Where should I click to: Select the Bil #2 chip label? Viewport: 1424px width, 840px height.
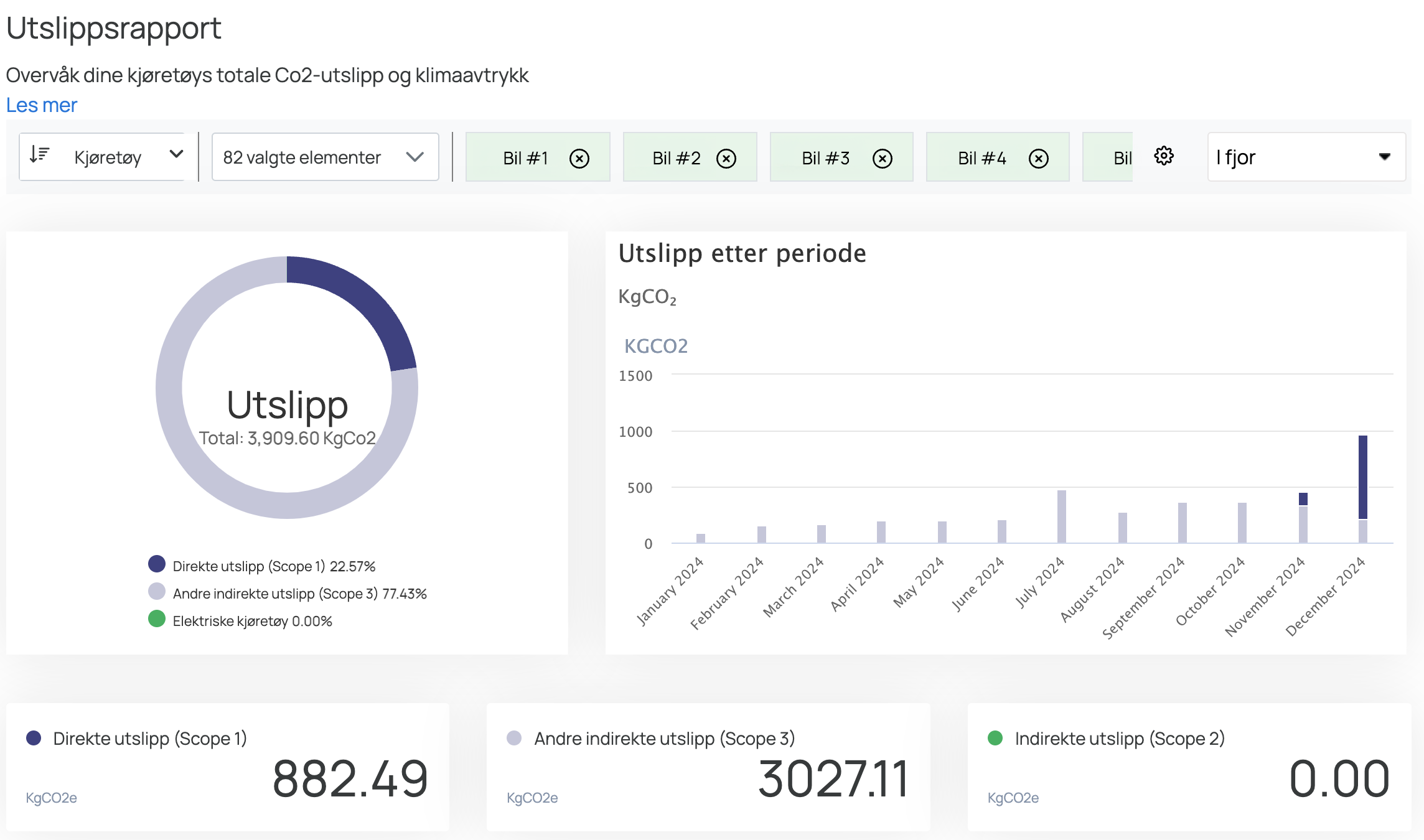(x=677, y=158)
